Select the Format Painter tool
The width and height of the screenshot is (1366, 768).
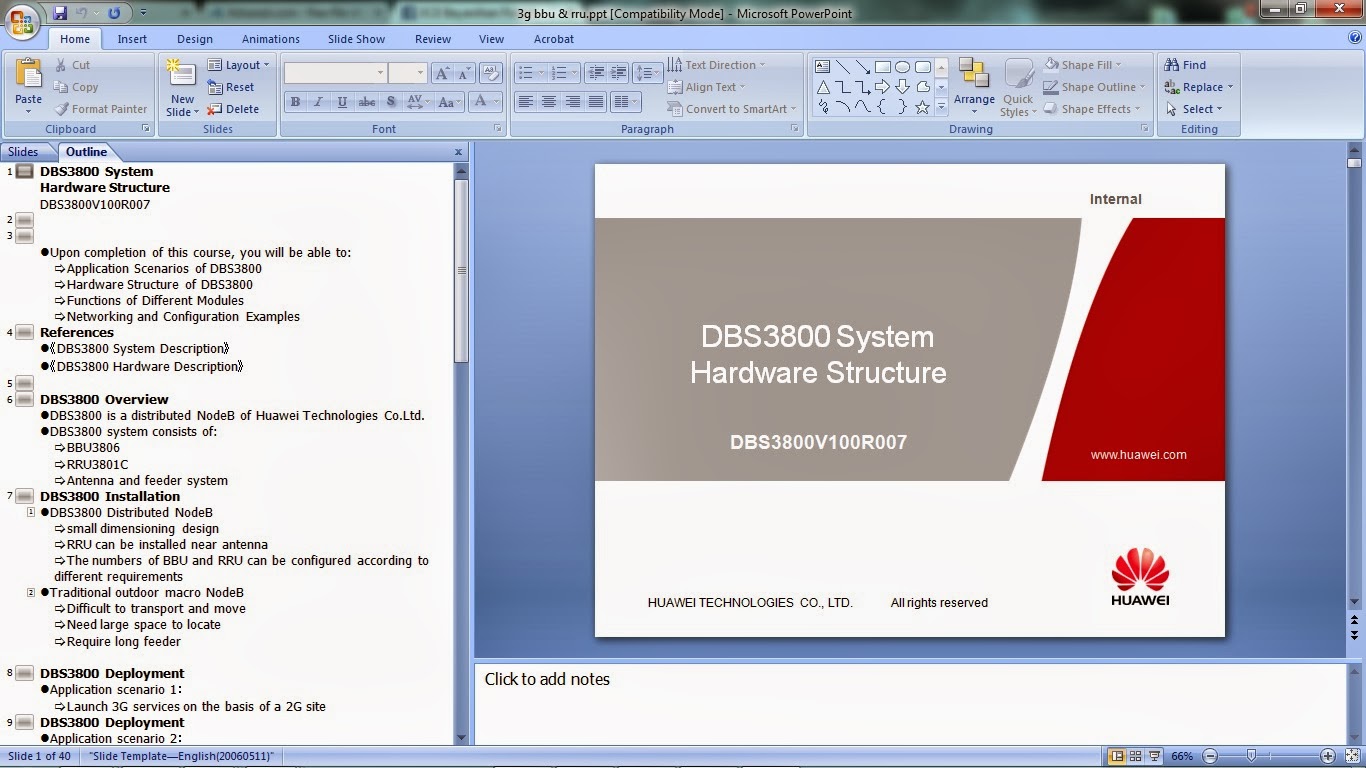coord(101,109)
